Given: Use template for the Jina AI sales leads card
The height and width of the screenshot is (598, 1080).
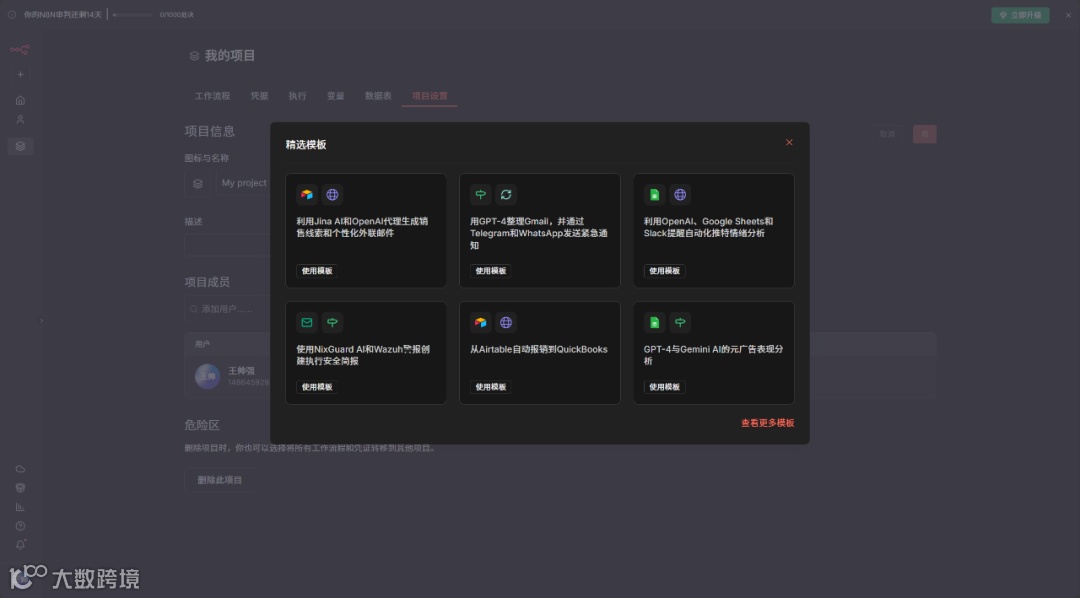Looking at the screenshot, I should [317, 271].
